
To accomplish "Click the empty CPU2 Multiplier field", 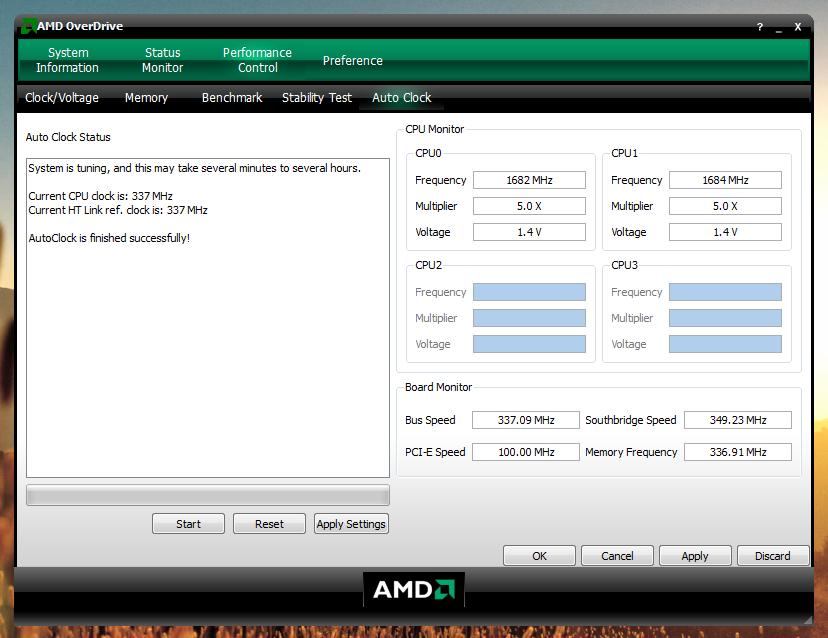I will [529, 318].
